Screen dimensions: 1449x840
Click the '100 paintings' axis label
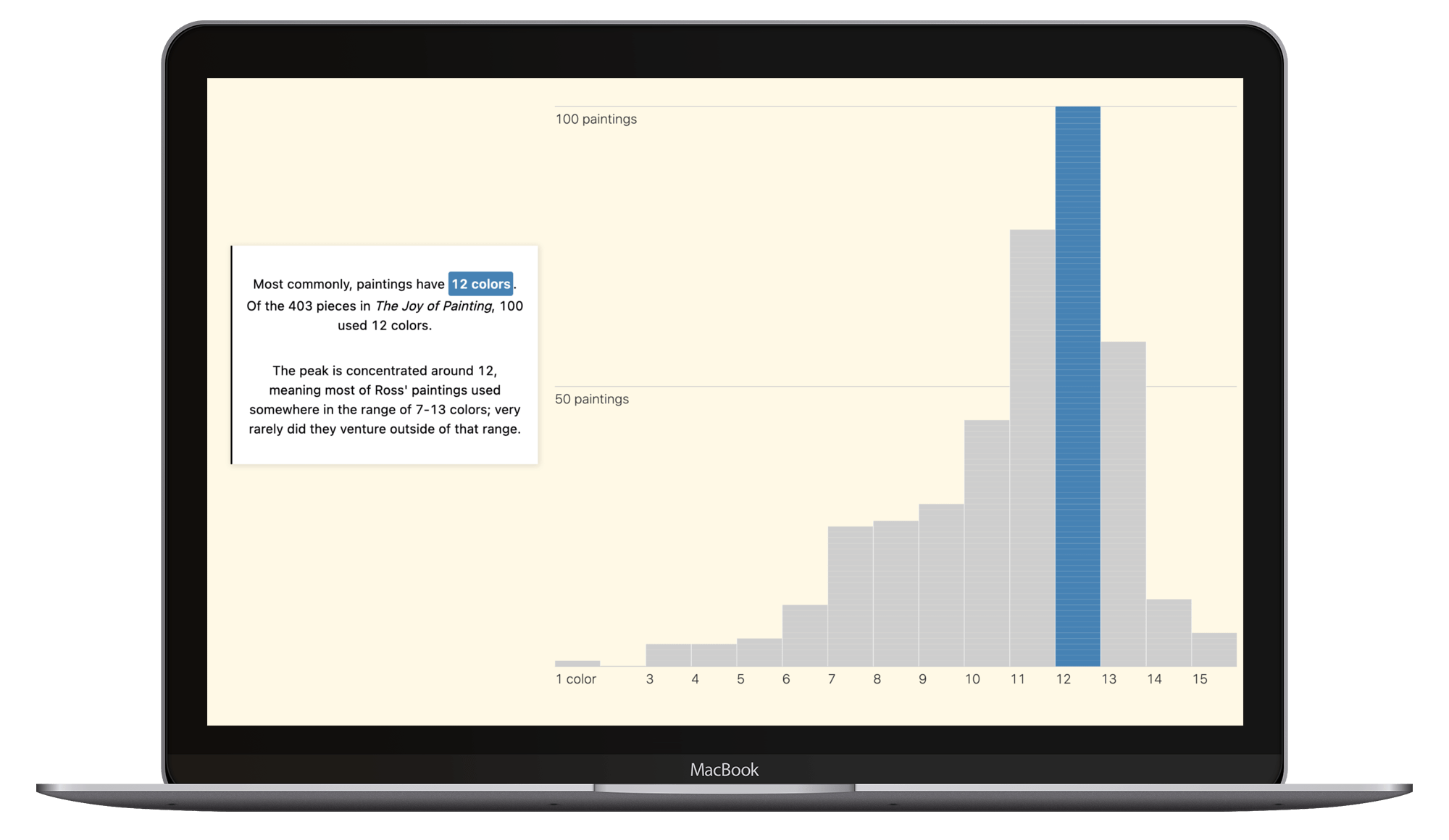point(596,119)
